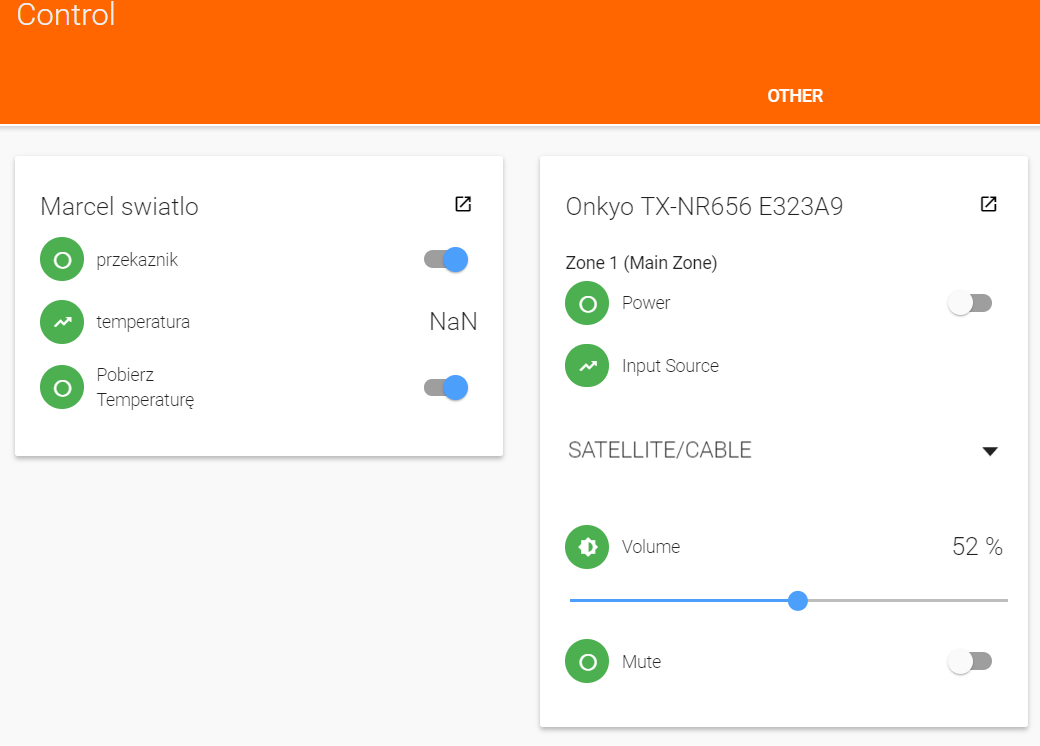The width and height of the screenshot is (1040, 746).
Task: Turn on the Onkyo Power toggle
Action: [x=970, y=304]
